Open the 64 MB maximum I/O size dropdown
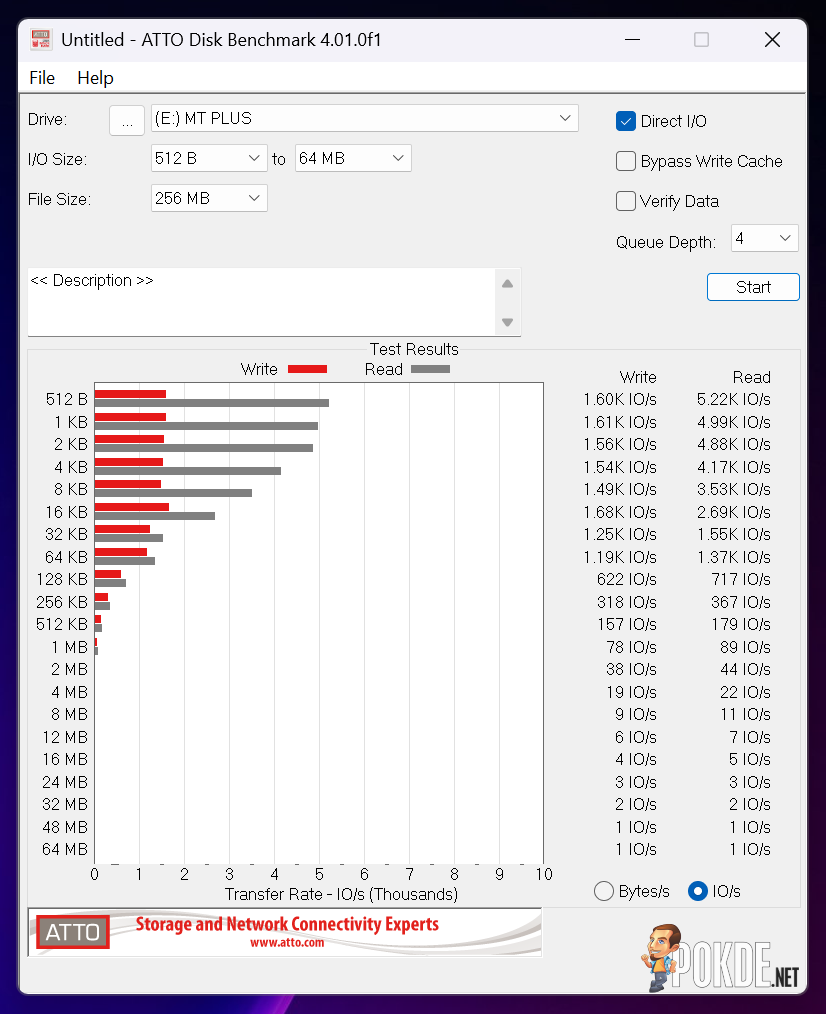Image resolution: width=826 pixels, height=1014 pixels. coord(353,158)
